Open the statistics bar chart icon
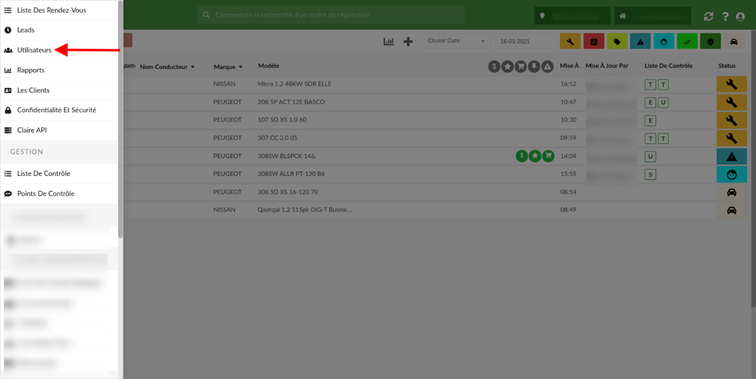The image size is (756, 379). (389, 41)
